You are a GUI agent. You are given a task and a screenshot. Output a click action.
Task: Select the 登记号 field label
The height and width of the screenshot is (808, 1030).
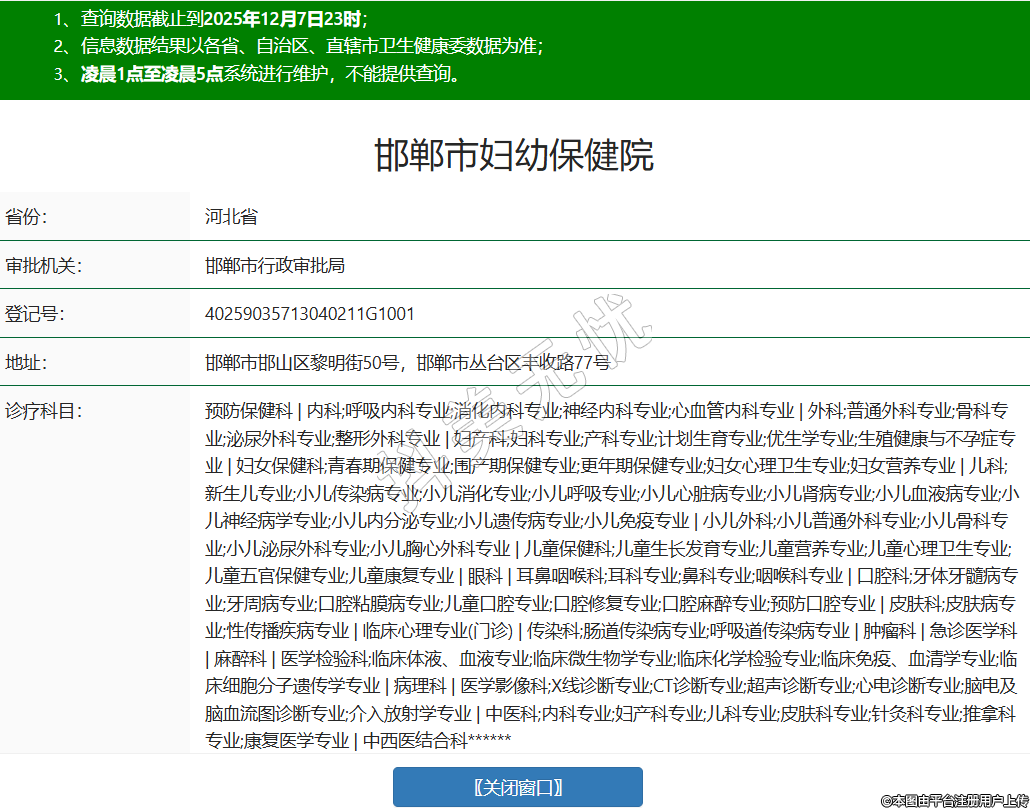(x=35, y=314)
